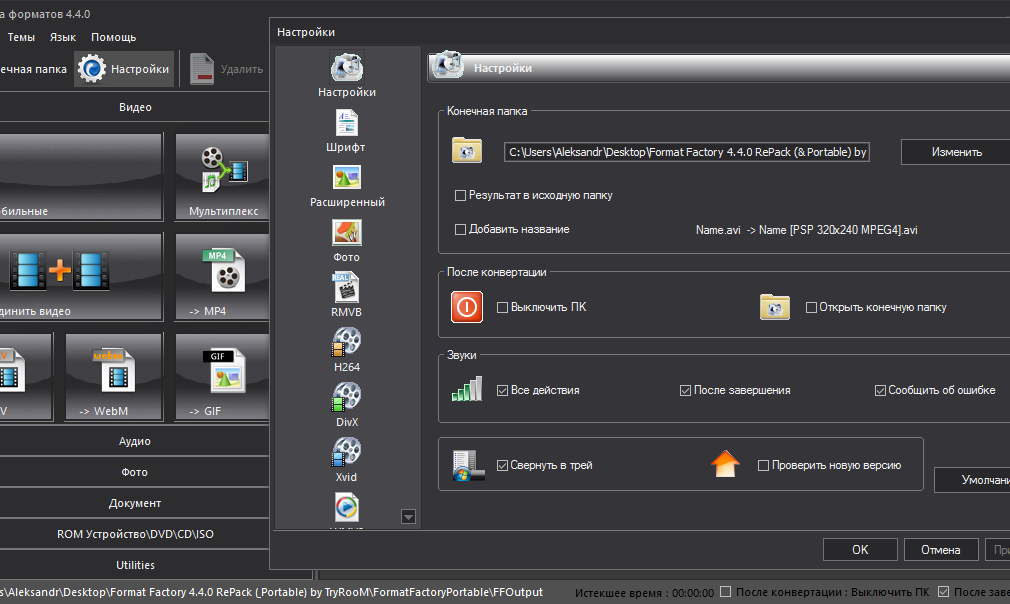Image resolution: width=1010 pixels, height=604 pixels.
Task: Uncheck Сообщить об ошибке checkbox
Action: click(880, 390)
